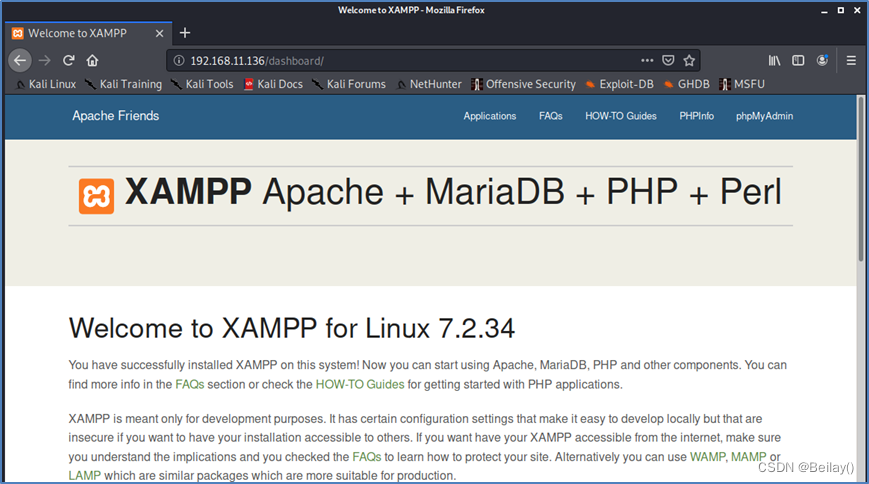This screenshot has height=484, width=869.
Task: Open the NetHunter bookmark
Action: coord(430,84)
